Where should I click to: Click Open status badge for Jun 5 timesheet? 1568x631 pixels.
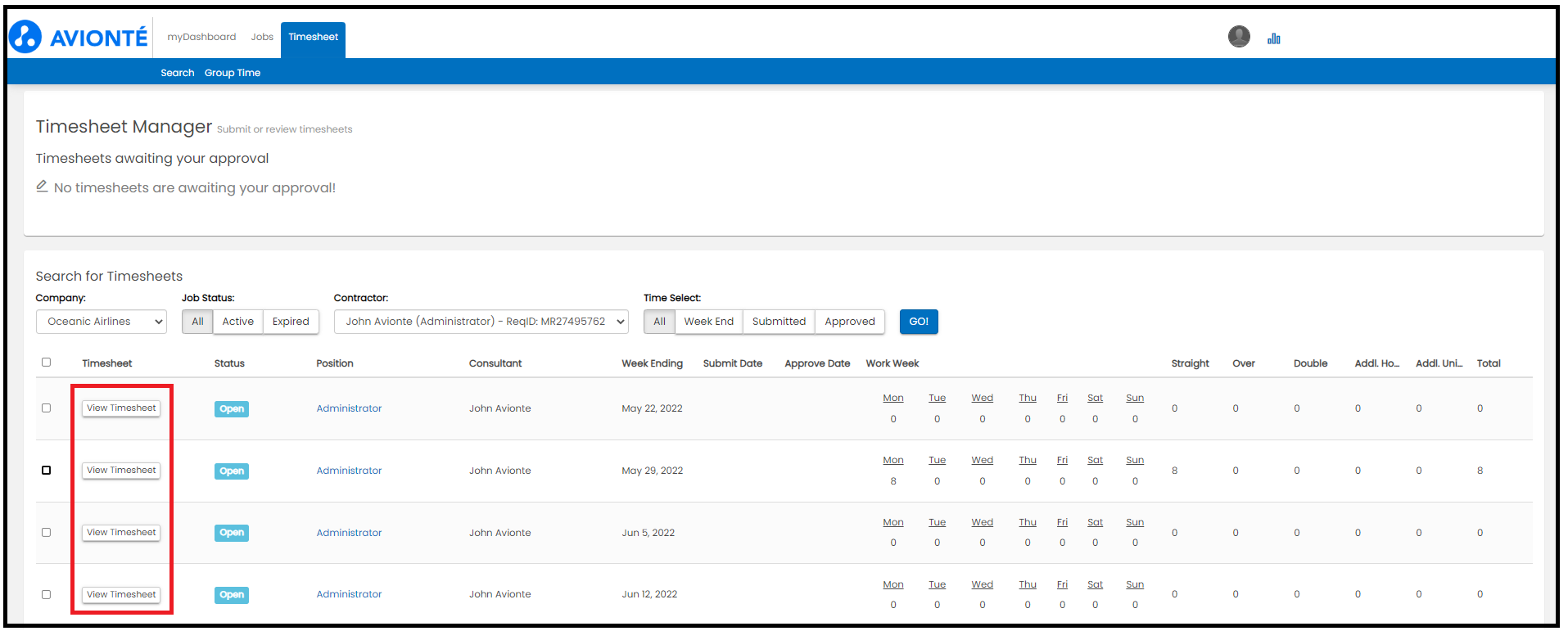tap(232, 533)
